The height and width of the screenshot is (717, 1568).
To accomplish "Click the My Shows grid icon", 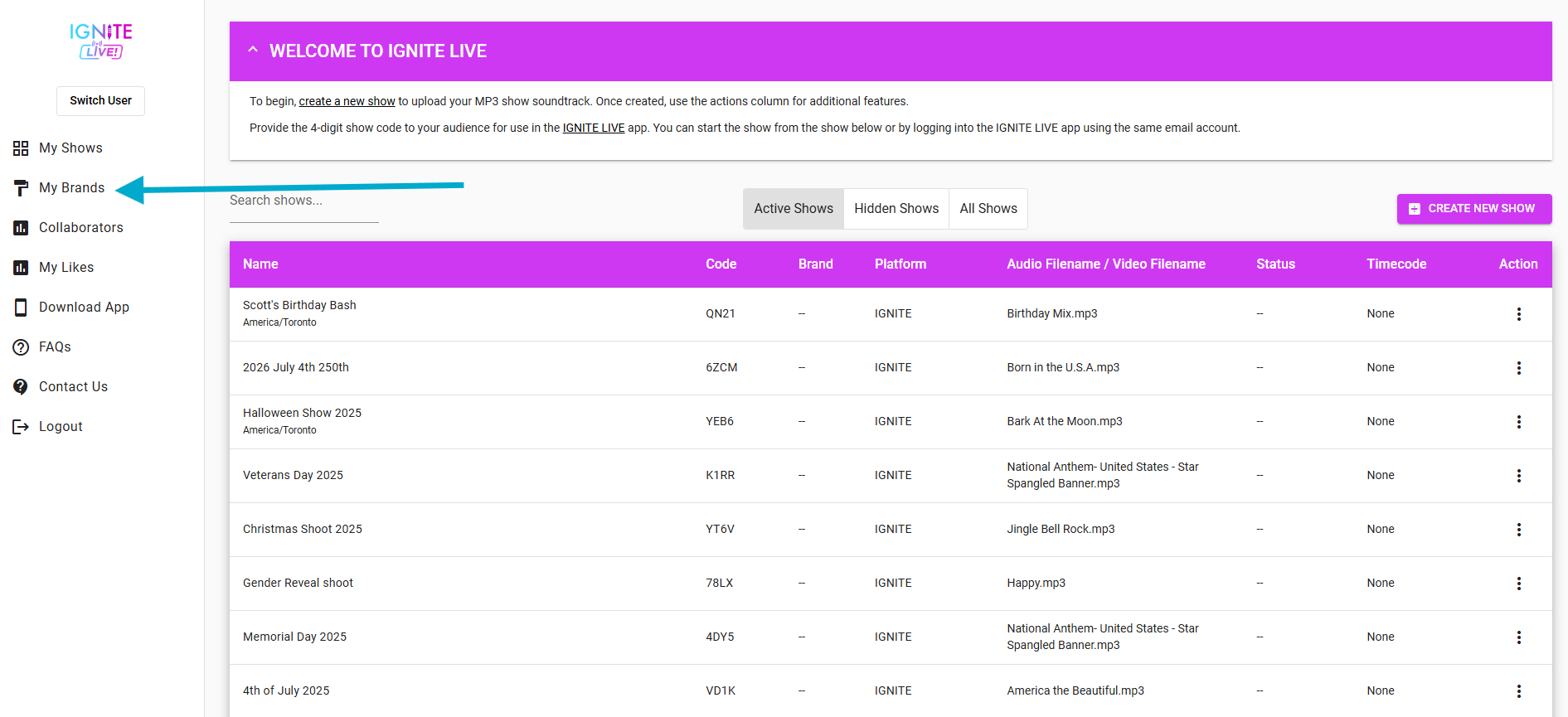I will [21, 148].
